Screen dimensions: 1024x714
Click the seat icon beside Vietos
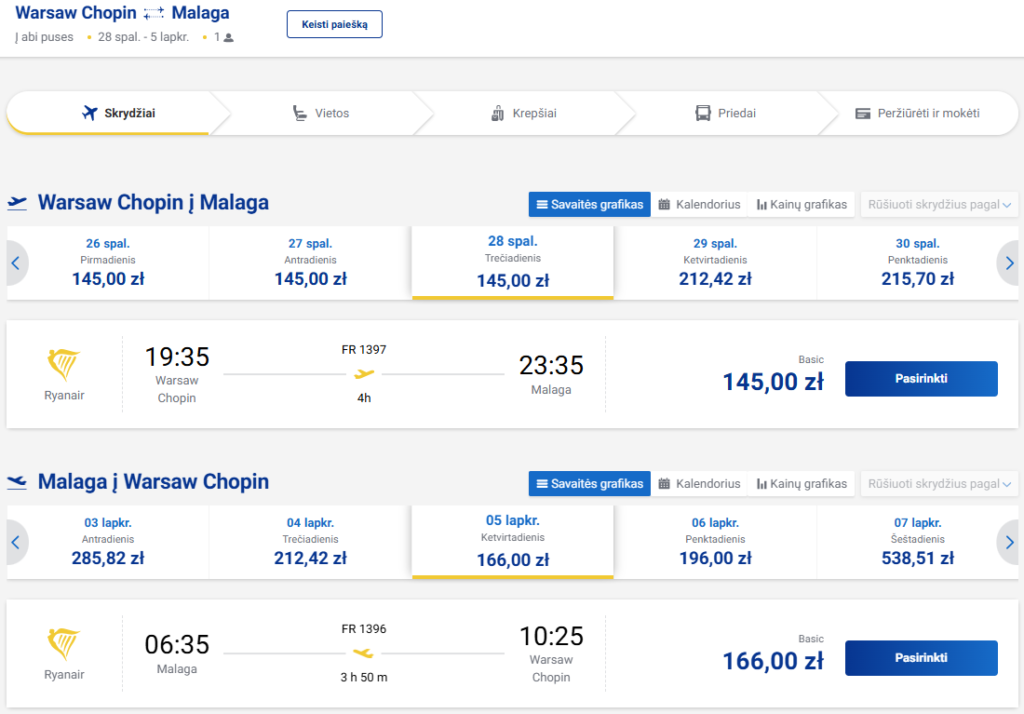pyautogui.click(x=299, y=113)
